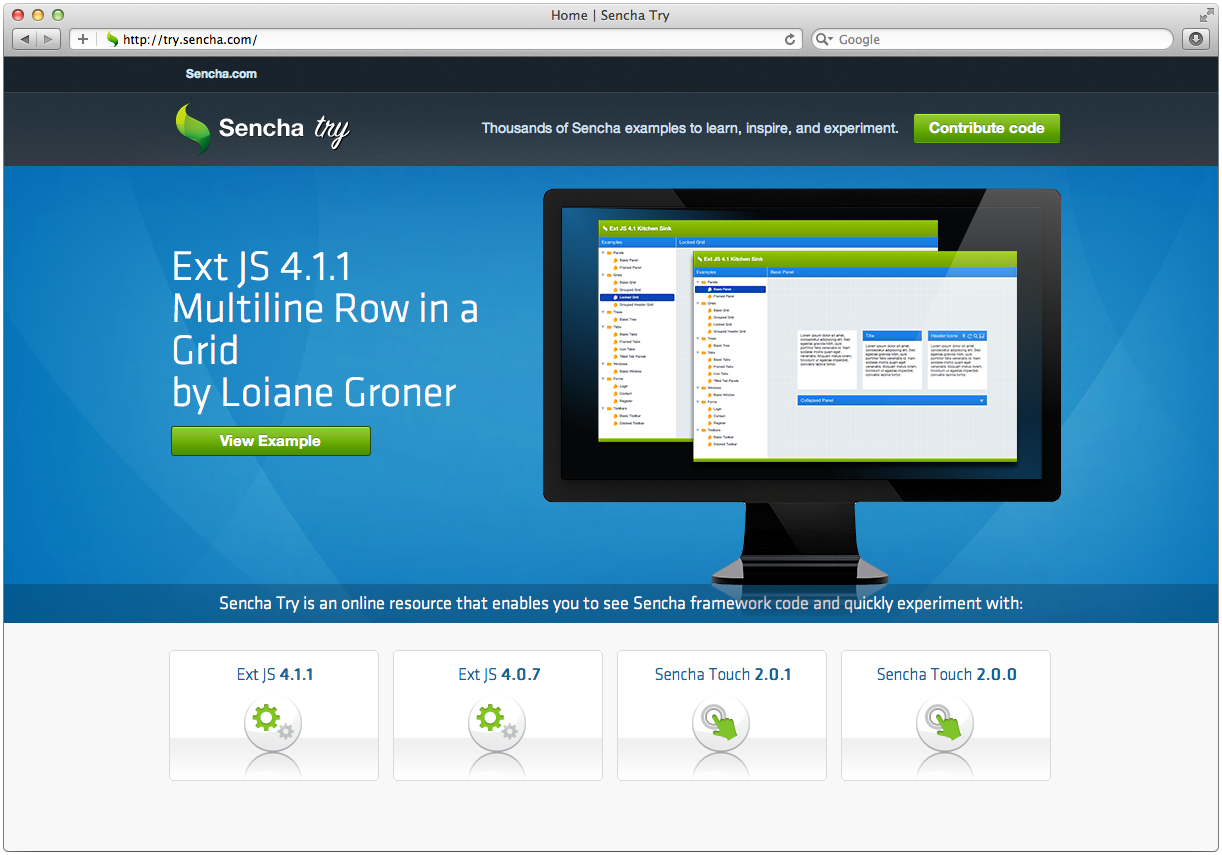Viewport: 1222px width, 855px height.
Task: Click the touch-hand icon under Sencha Touch 2.0.0
Action: tap(945, 724)
